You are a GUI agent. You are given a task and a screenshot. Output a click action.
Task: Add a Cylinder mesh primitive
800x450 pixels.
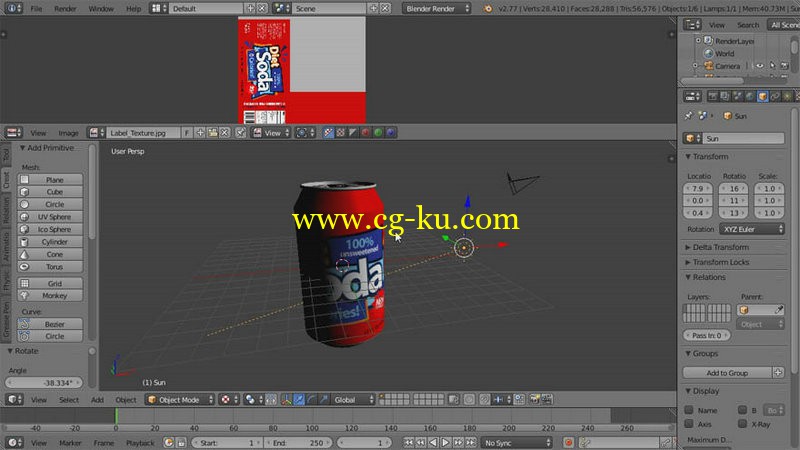click(50, 242)
